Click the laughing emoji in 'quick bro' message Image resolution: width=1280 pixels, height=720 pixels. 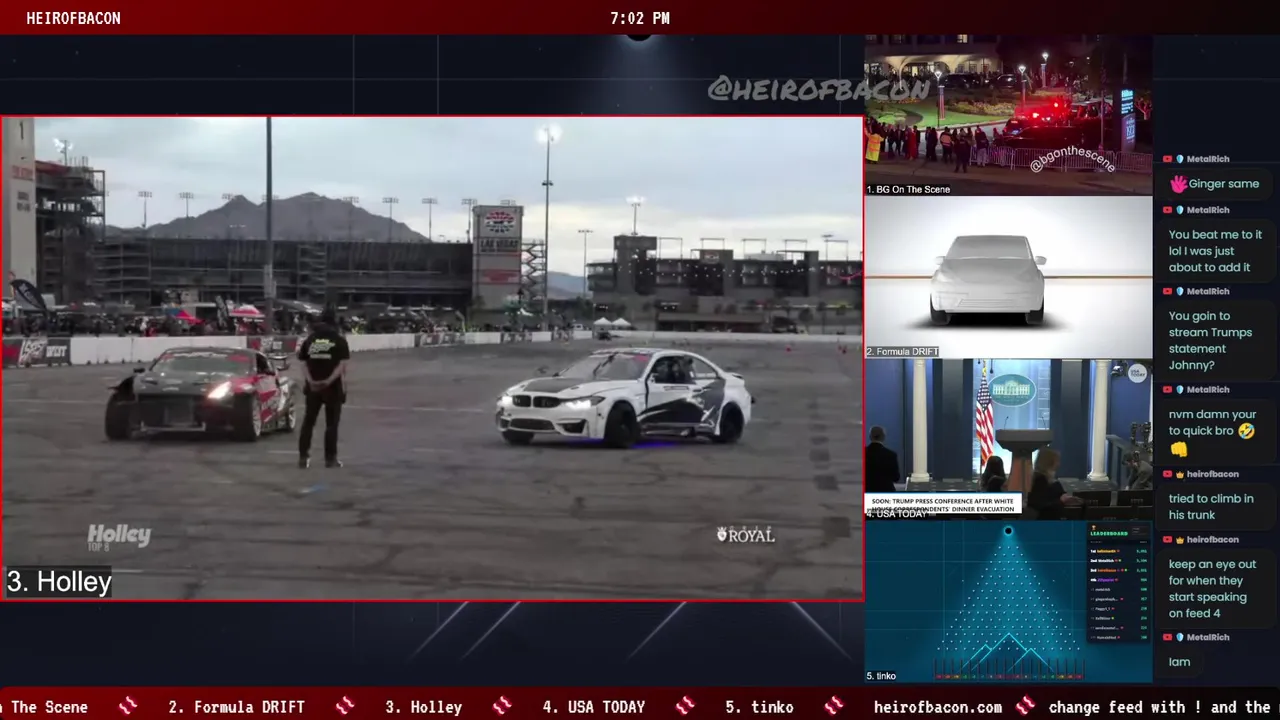1245,431
